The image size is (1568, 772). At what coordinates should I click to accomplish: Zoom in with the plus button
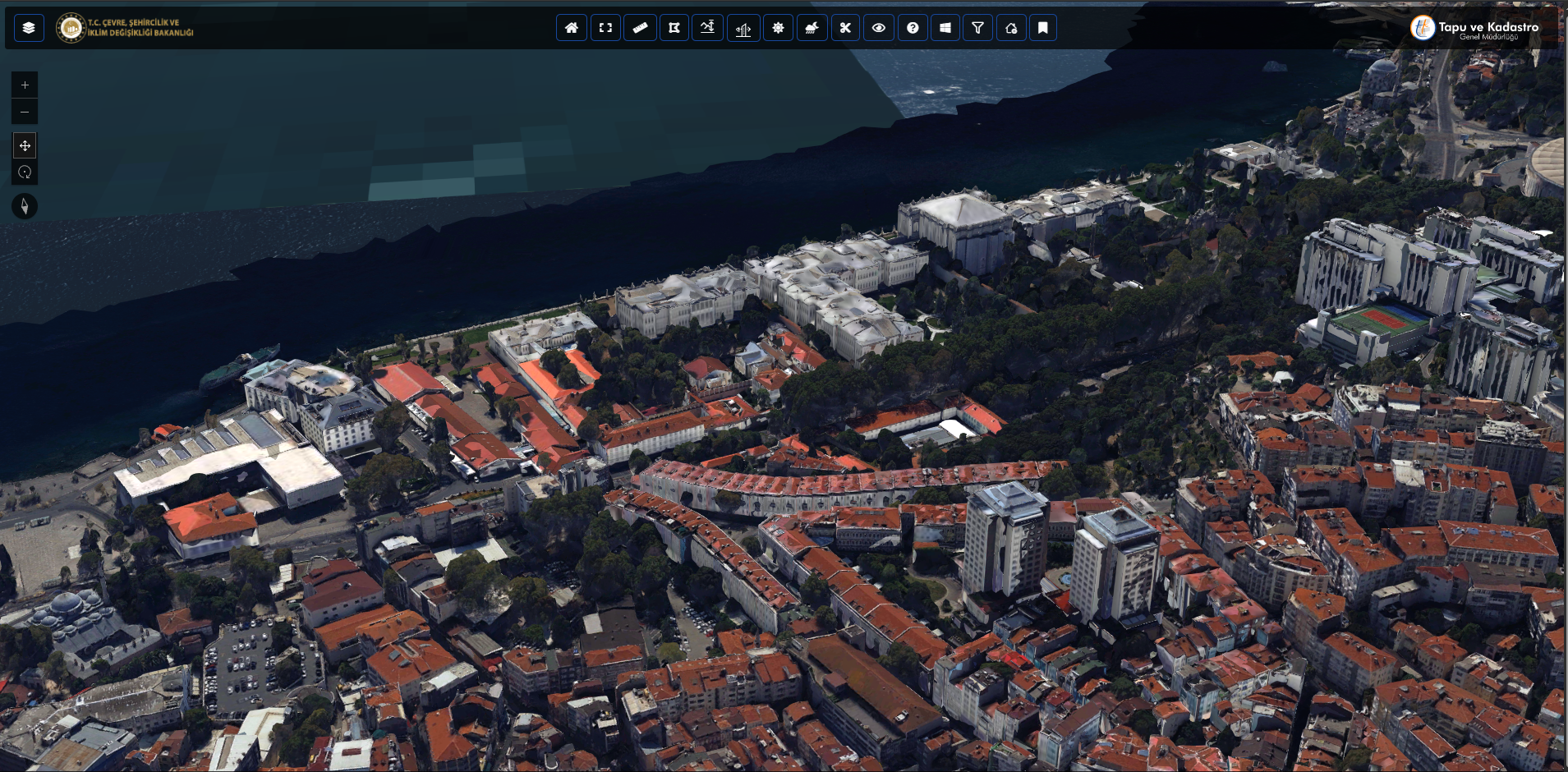pyautogui.click(x=25, y=85)
